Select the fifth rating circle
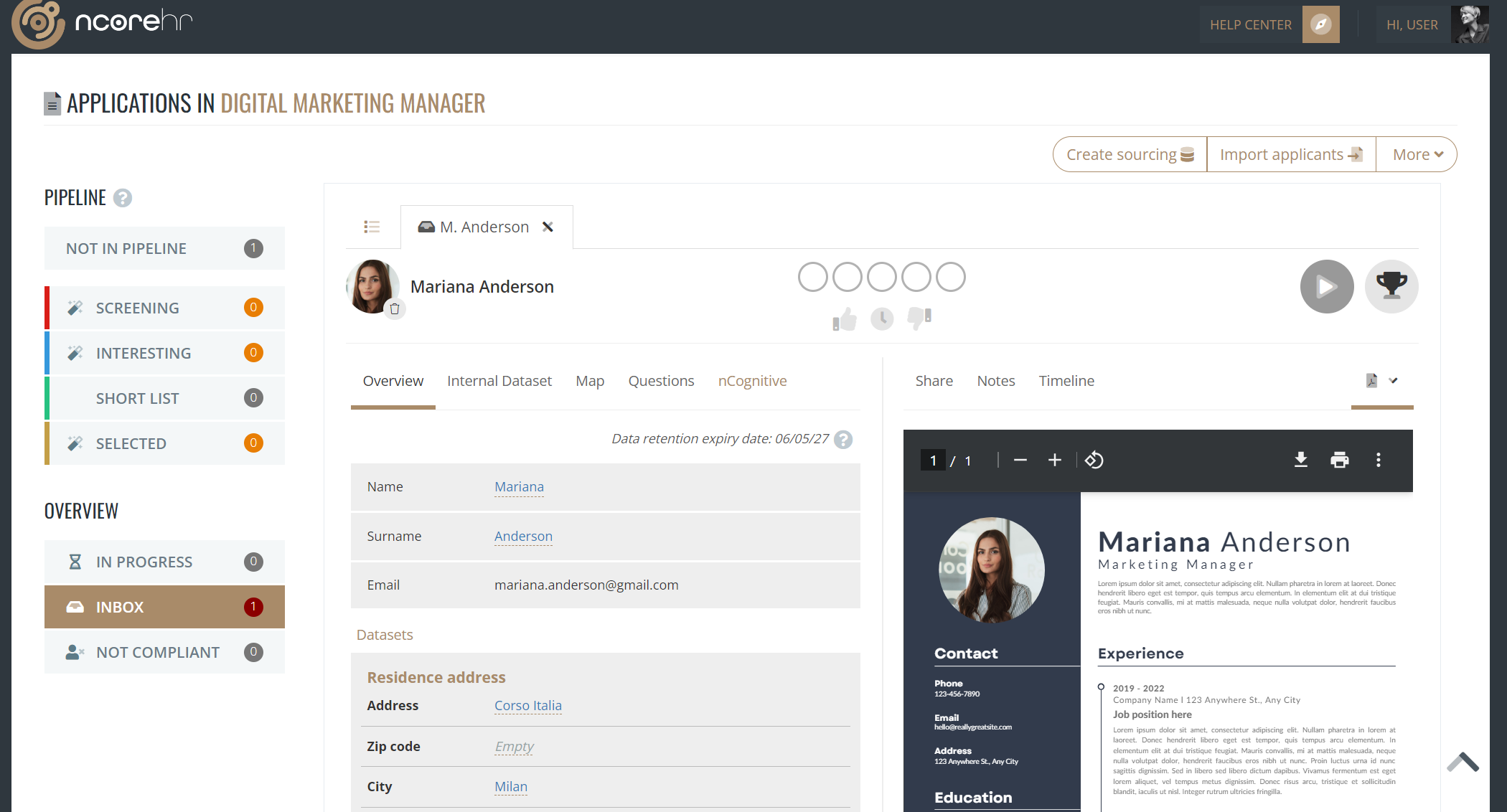Image resolution: width=1507 pixels, height=812 pixels. tap(951, 276)
